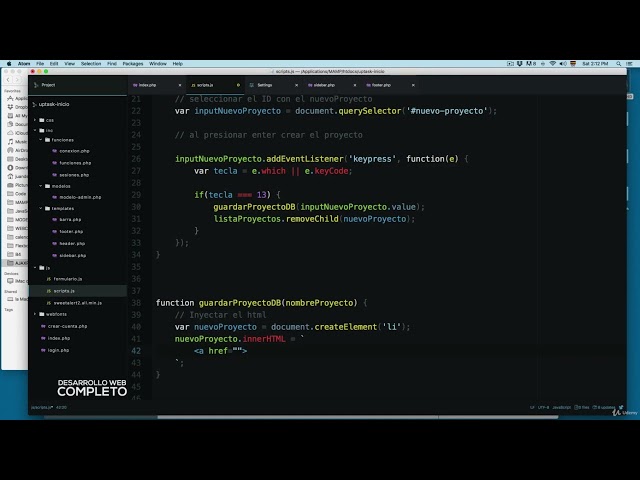Open the Packages menu
Viewport: 640px width, 480px height.
click(133, 64)
